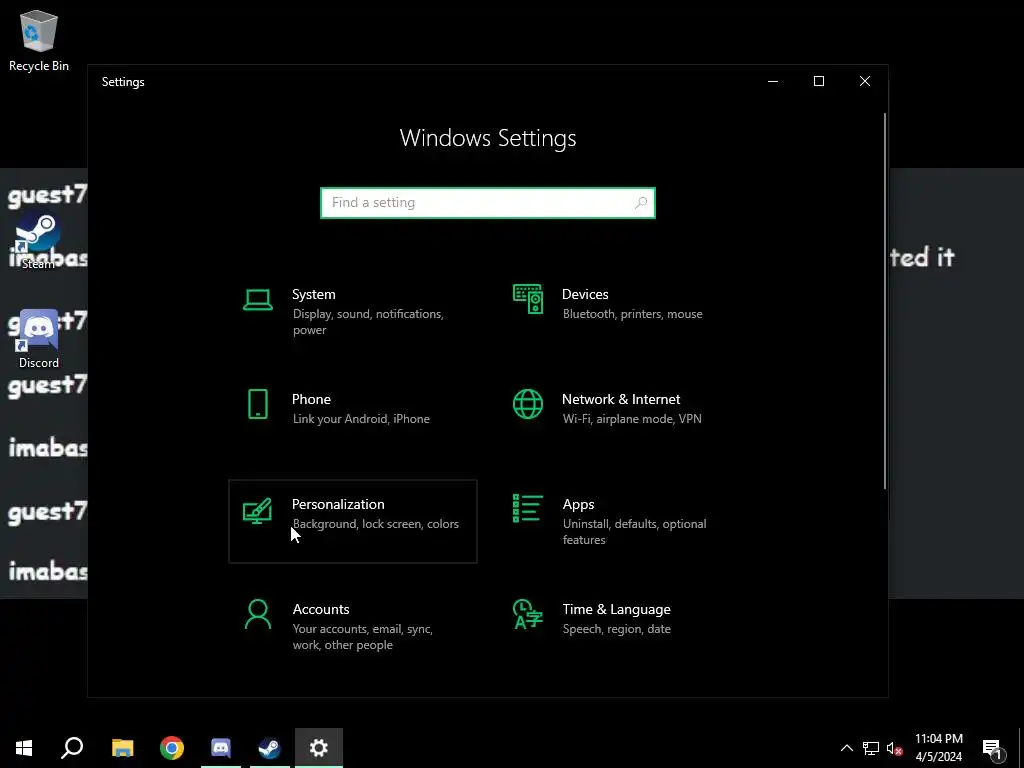This screenshot has height=768, width=1024.
Task: Open the Accounts settings title
Action: pyautogui.click(x=321, y=609)
